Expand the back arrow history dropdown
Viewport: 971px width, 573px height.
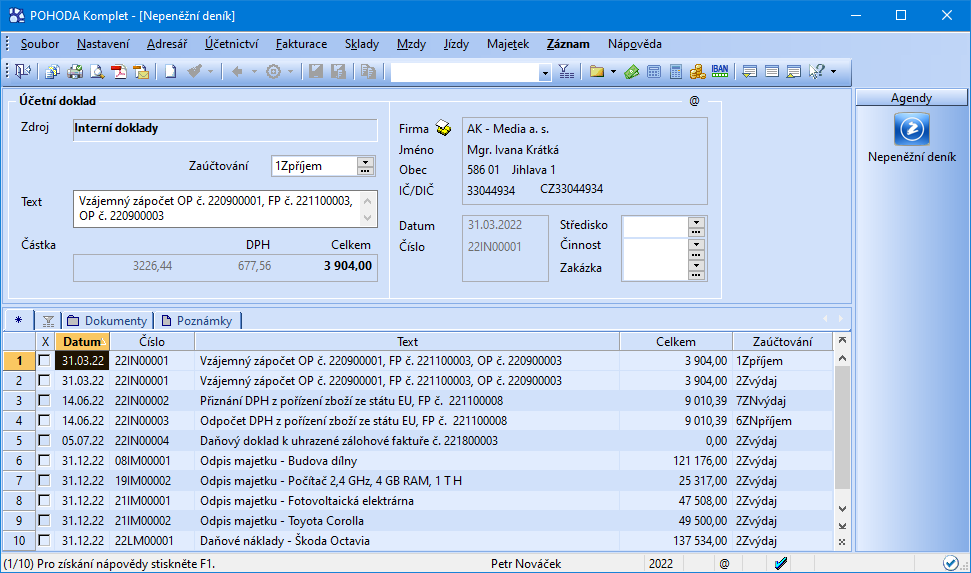coord(253,72)
